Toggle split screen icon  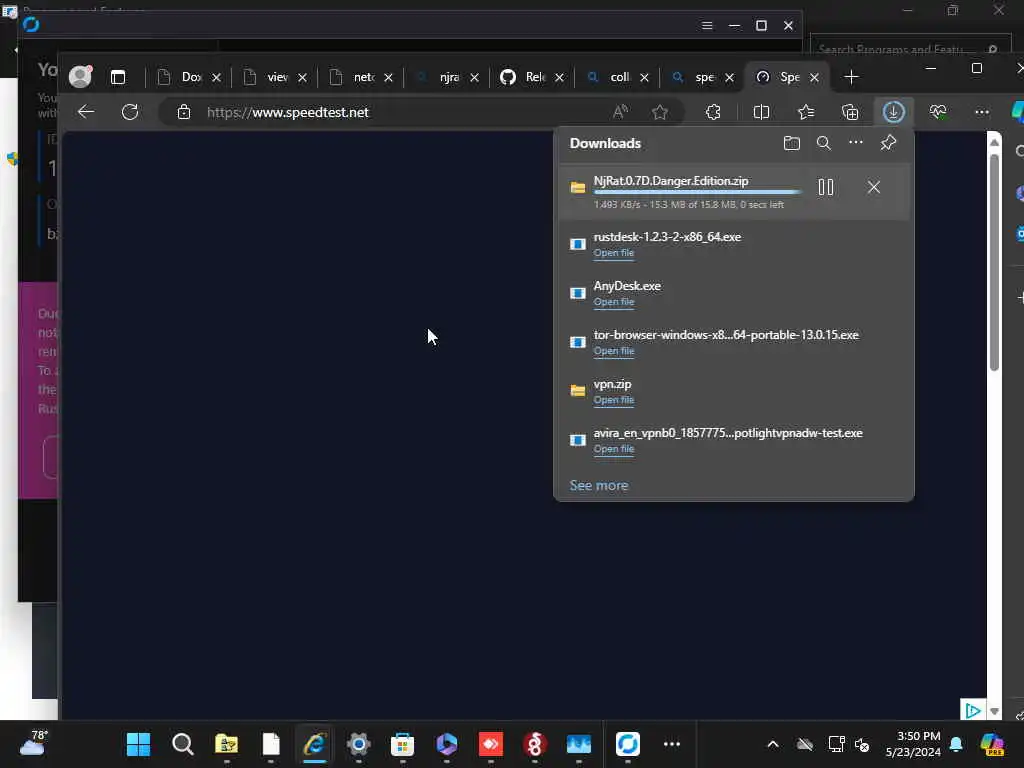point(761,112)
